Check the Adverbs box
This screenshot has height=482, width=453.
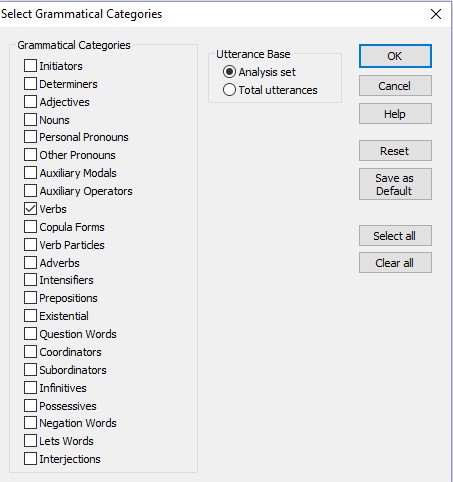30,263
